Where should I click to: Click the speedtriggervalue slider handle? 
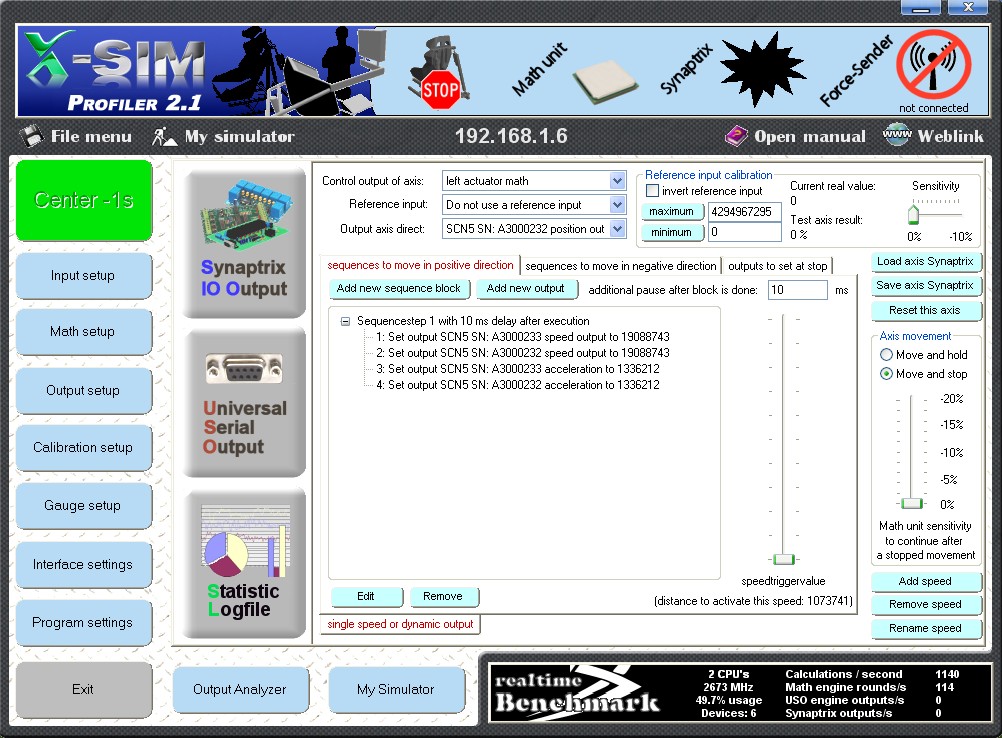(783, 559)
